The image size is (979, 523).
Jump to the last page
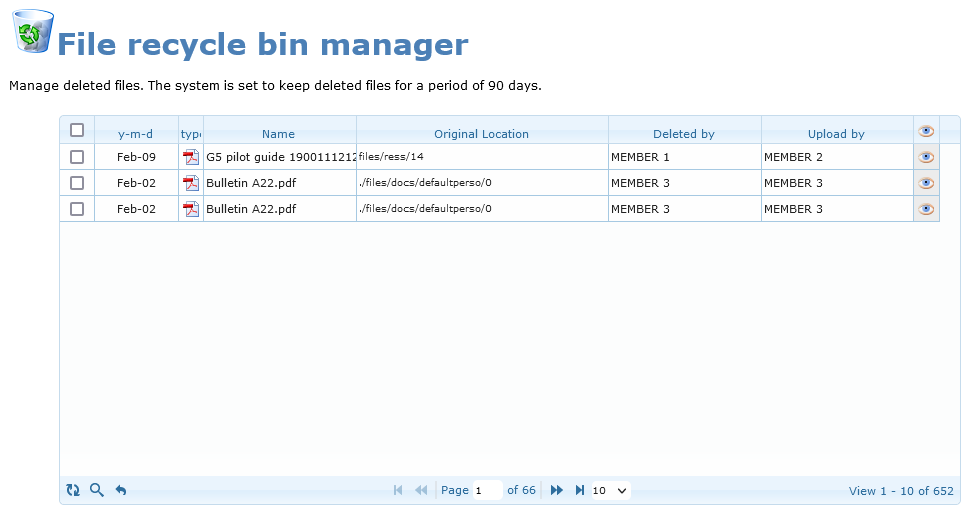tap(579, 490)
